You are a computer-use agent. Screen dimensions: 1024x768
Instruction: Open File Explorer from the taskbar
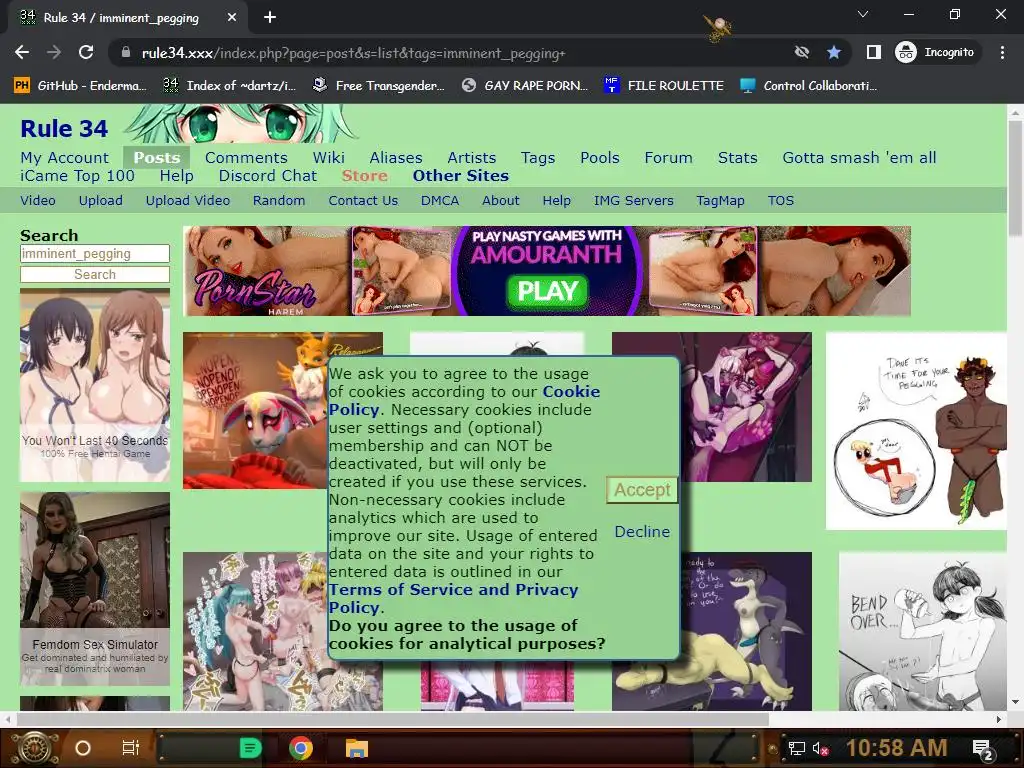coord(357,748)
